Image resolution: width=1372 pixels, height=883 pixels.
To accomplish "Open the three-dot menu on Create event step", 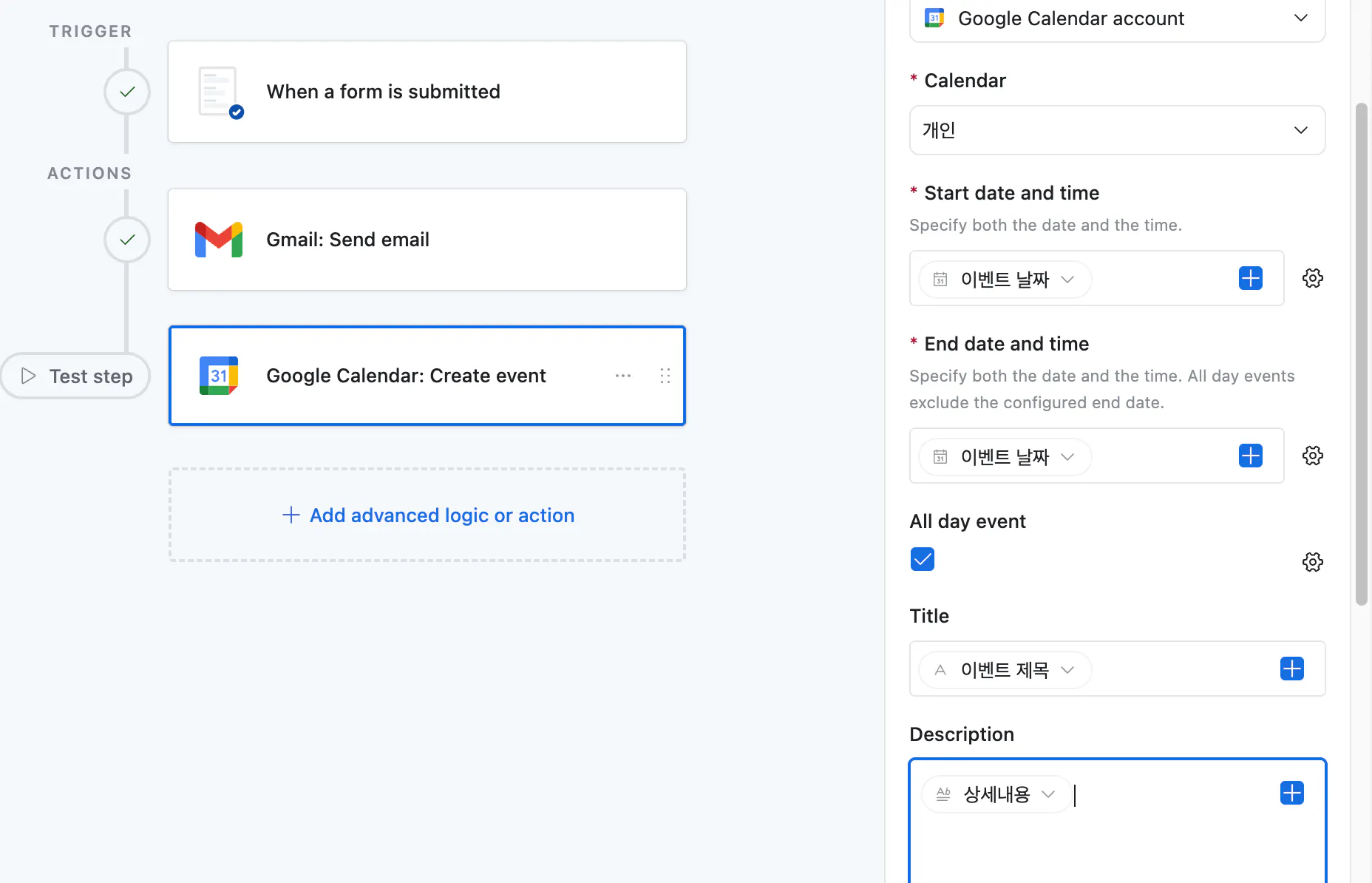I will pyautogui.click(x=623, y=376).
